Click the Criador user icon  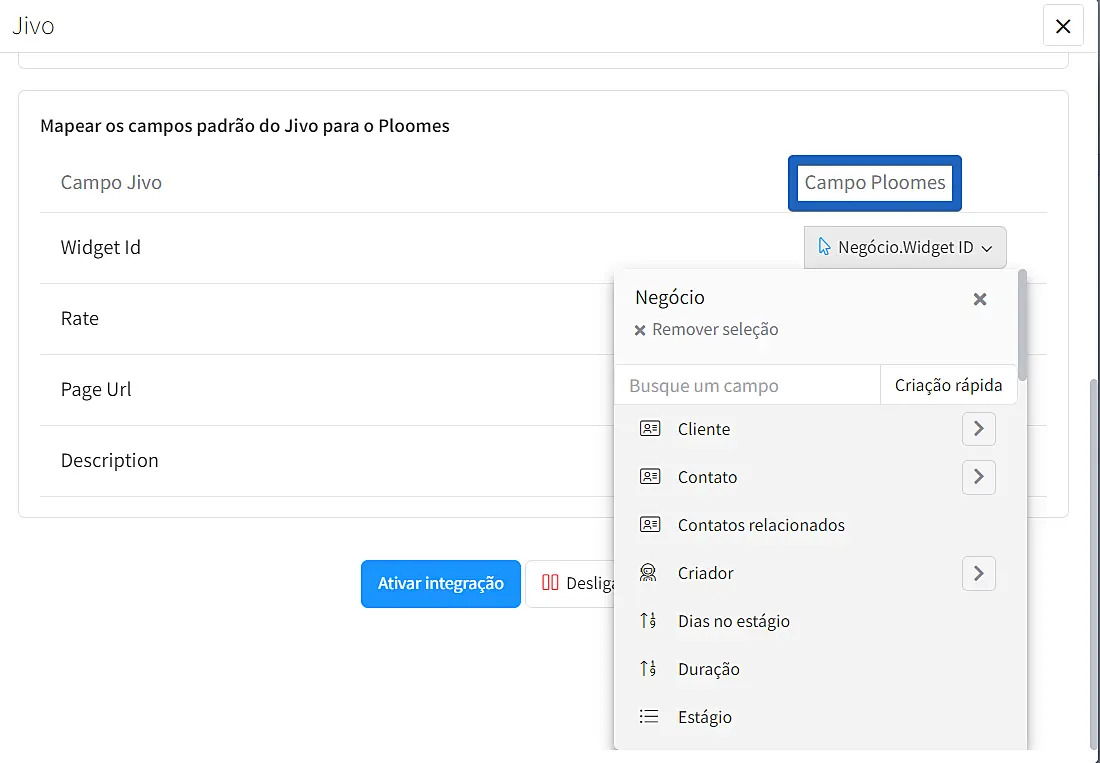pos(648,573)
